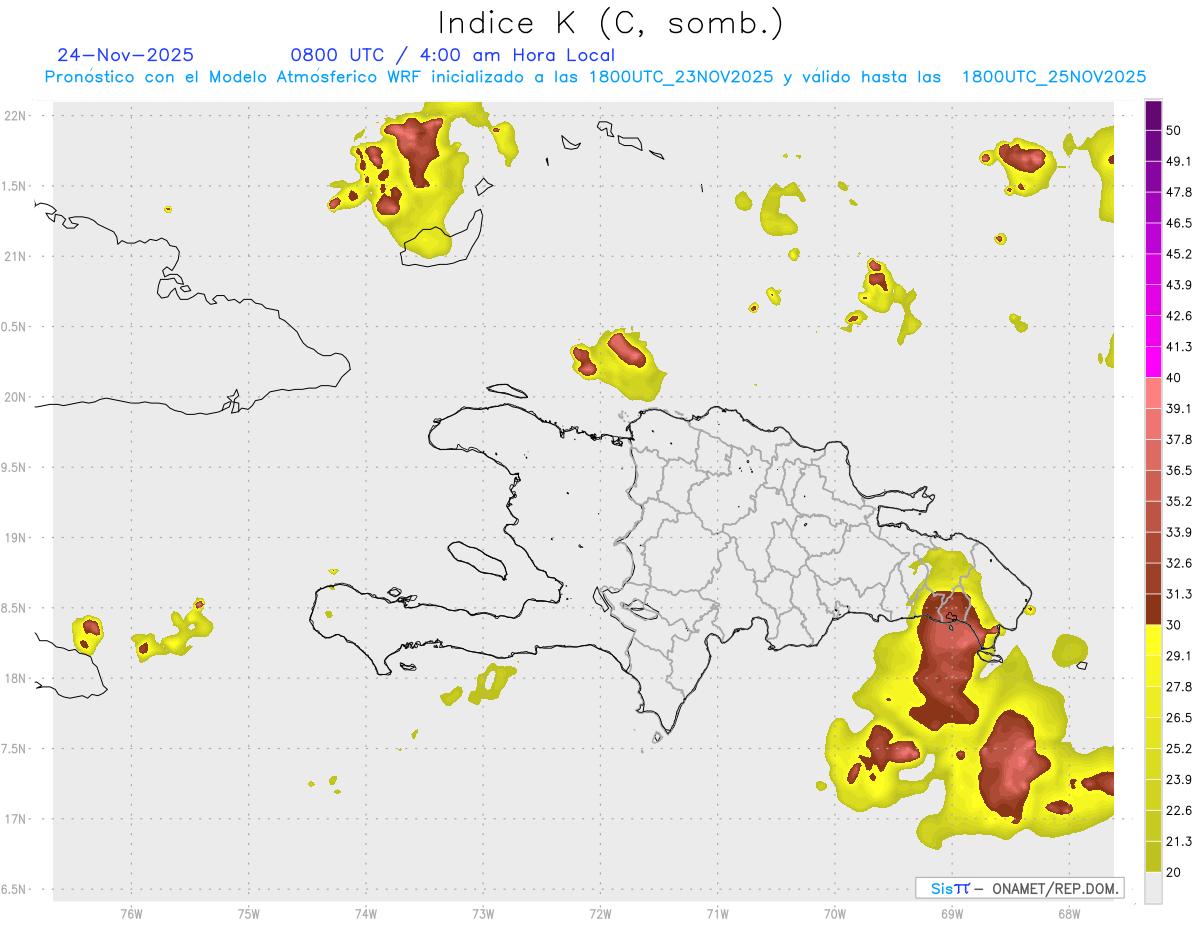1200x927 pixels.
Task: Click the "72W" longitude label
Action: click(x=600, y=913)
